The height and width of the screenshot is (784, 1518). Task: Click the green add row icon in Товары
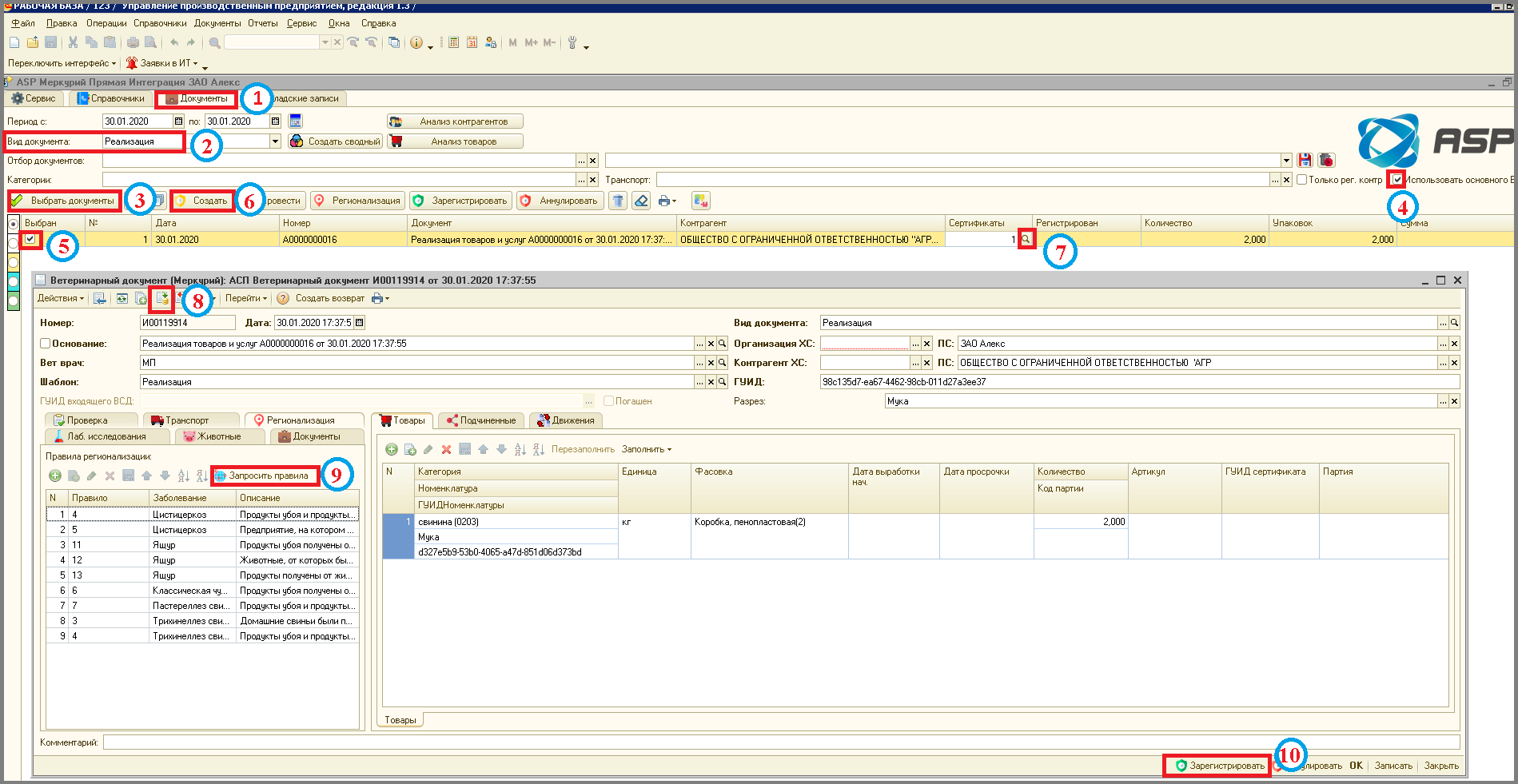pos(392,449)
